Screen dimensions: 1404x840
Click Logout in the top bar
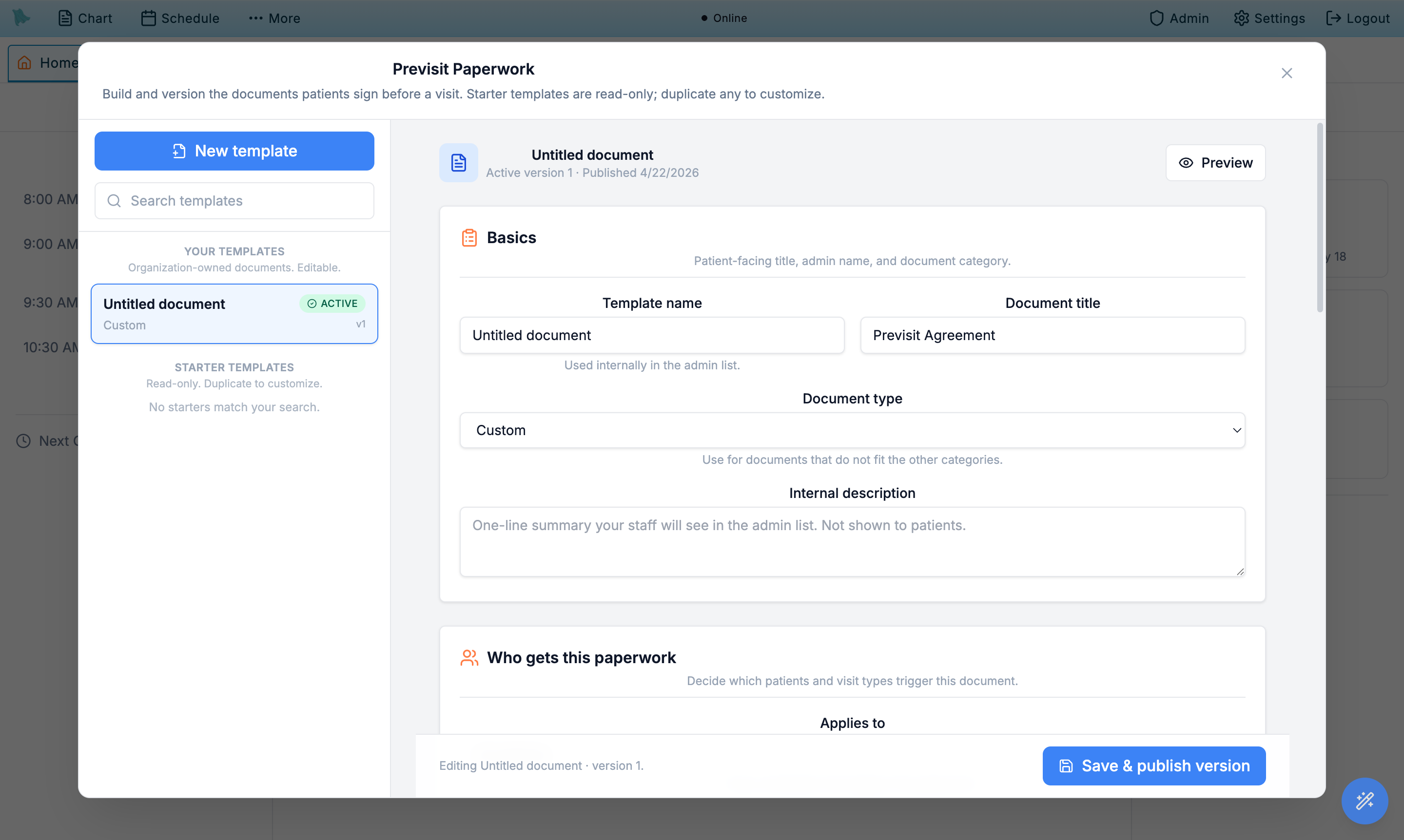(x=1358, y=18)
